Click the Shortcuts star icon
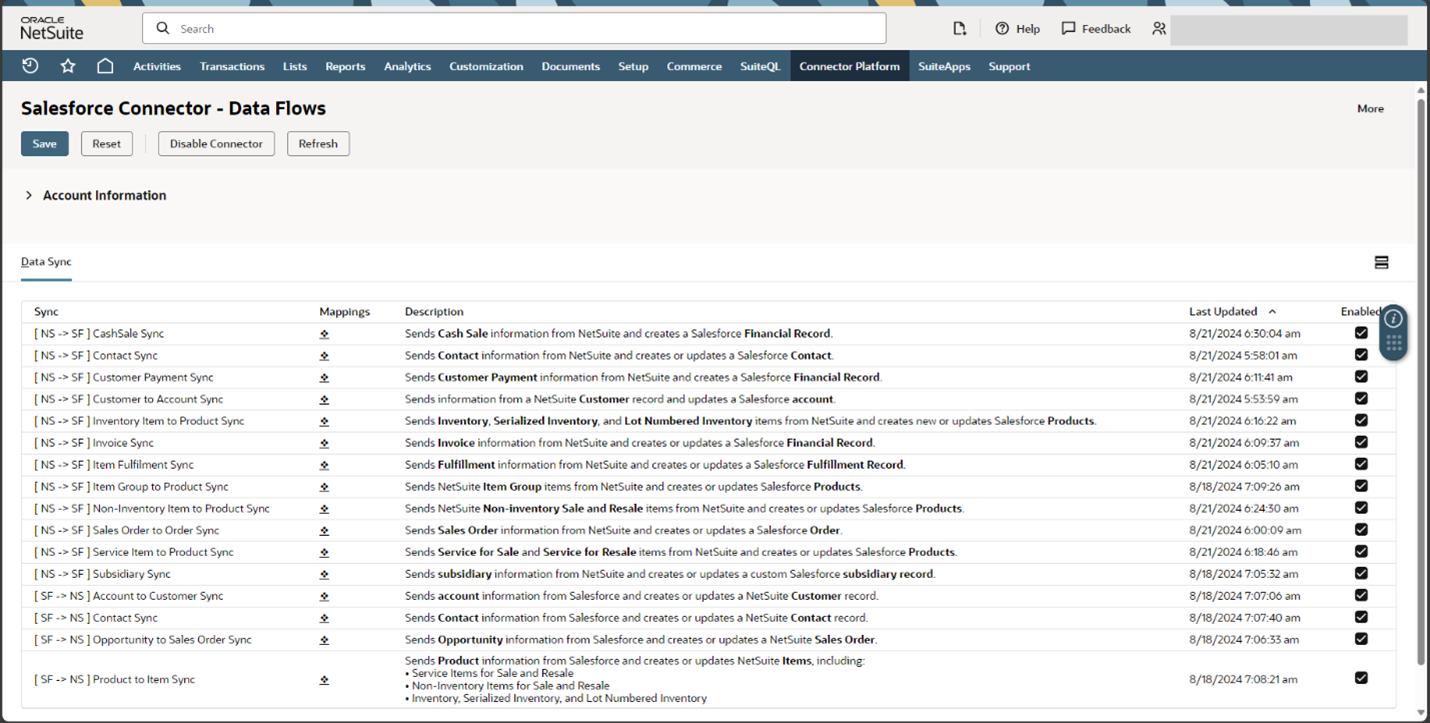The width and height of the screenshot is (1430, 723). (x=68, y=66)
